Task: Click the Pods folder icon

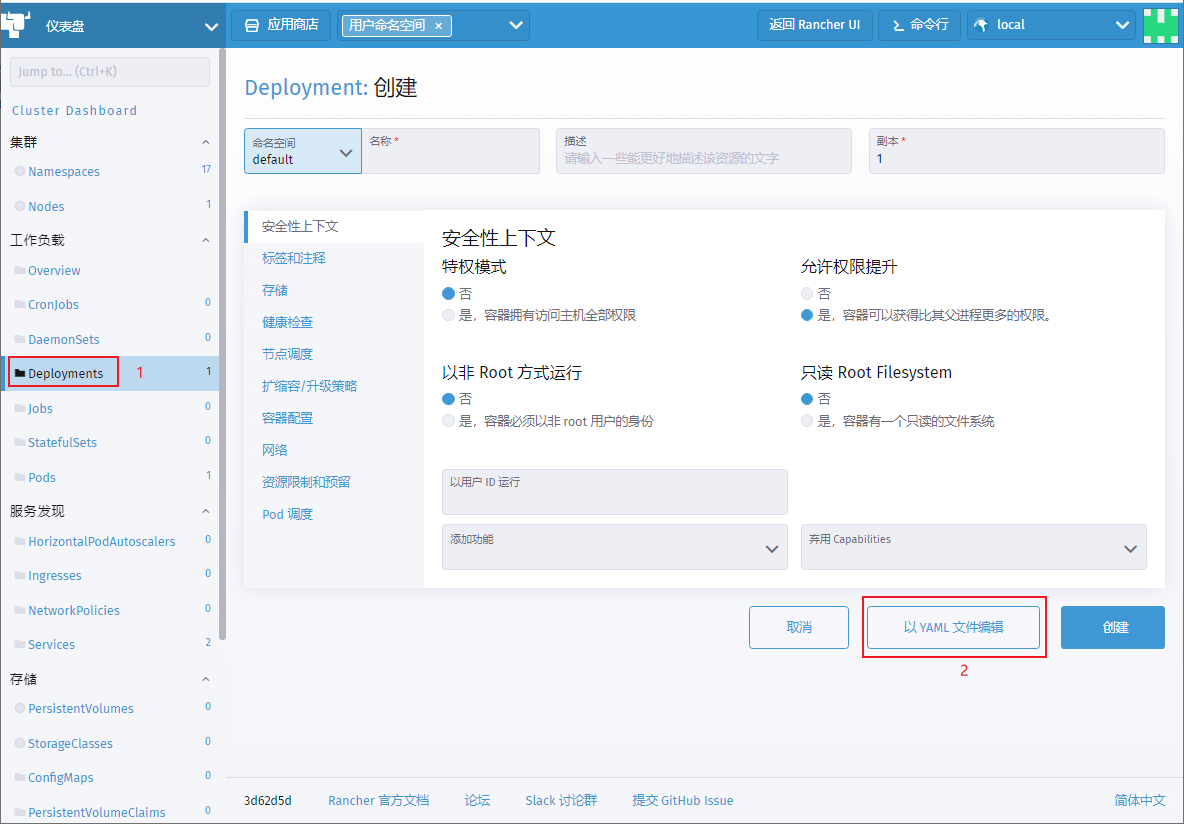Action: coord(20,477)
